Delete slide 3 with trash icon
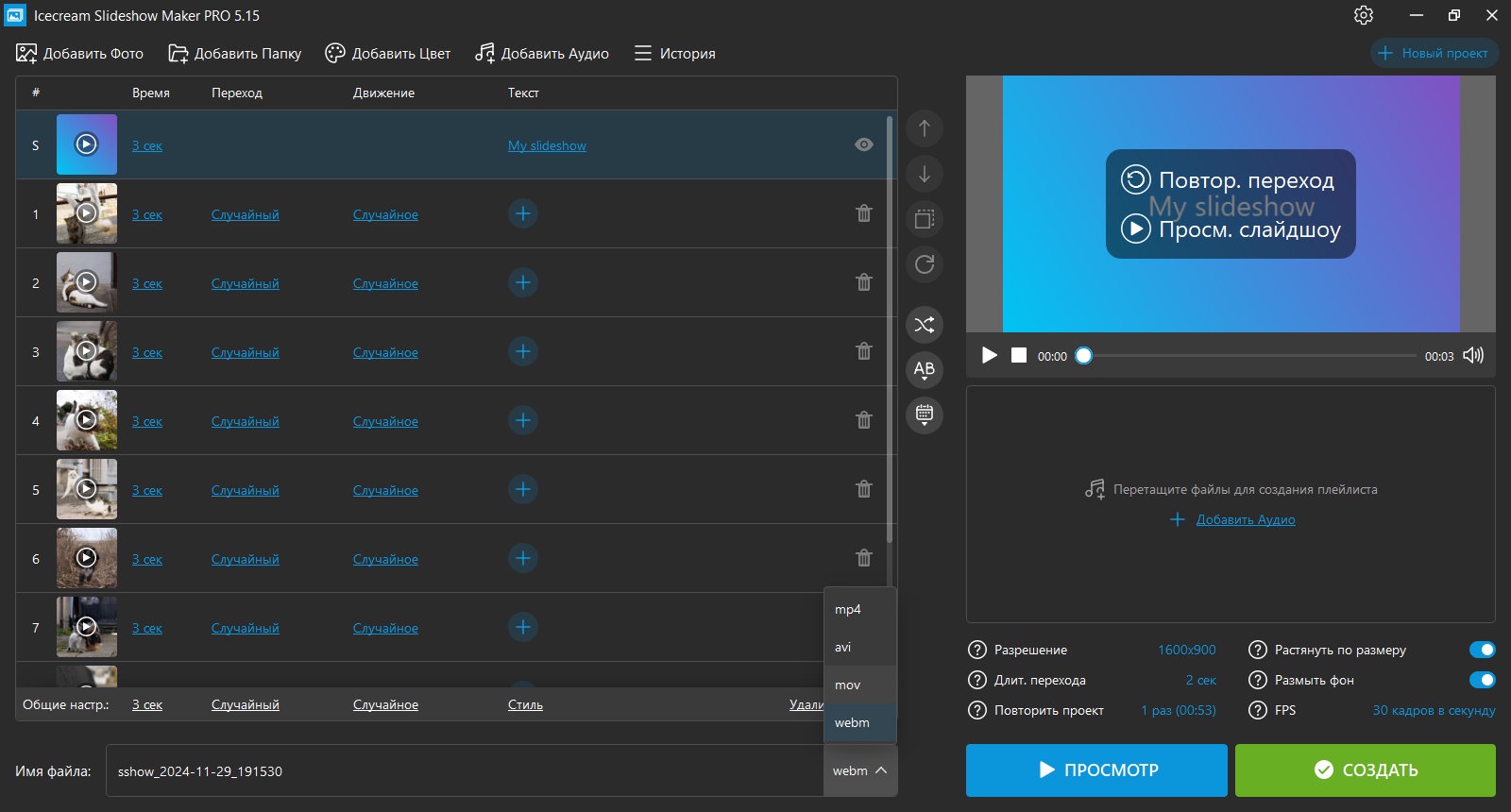 (x=863, y=351)
